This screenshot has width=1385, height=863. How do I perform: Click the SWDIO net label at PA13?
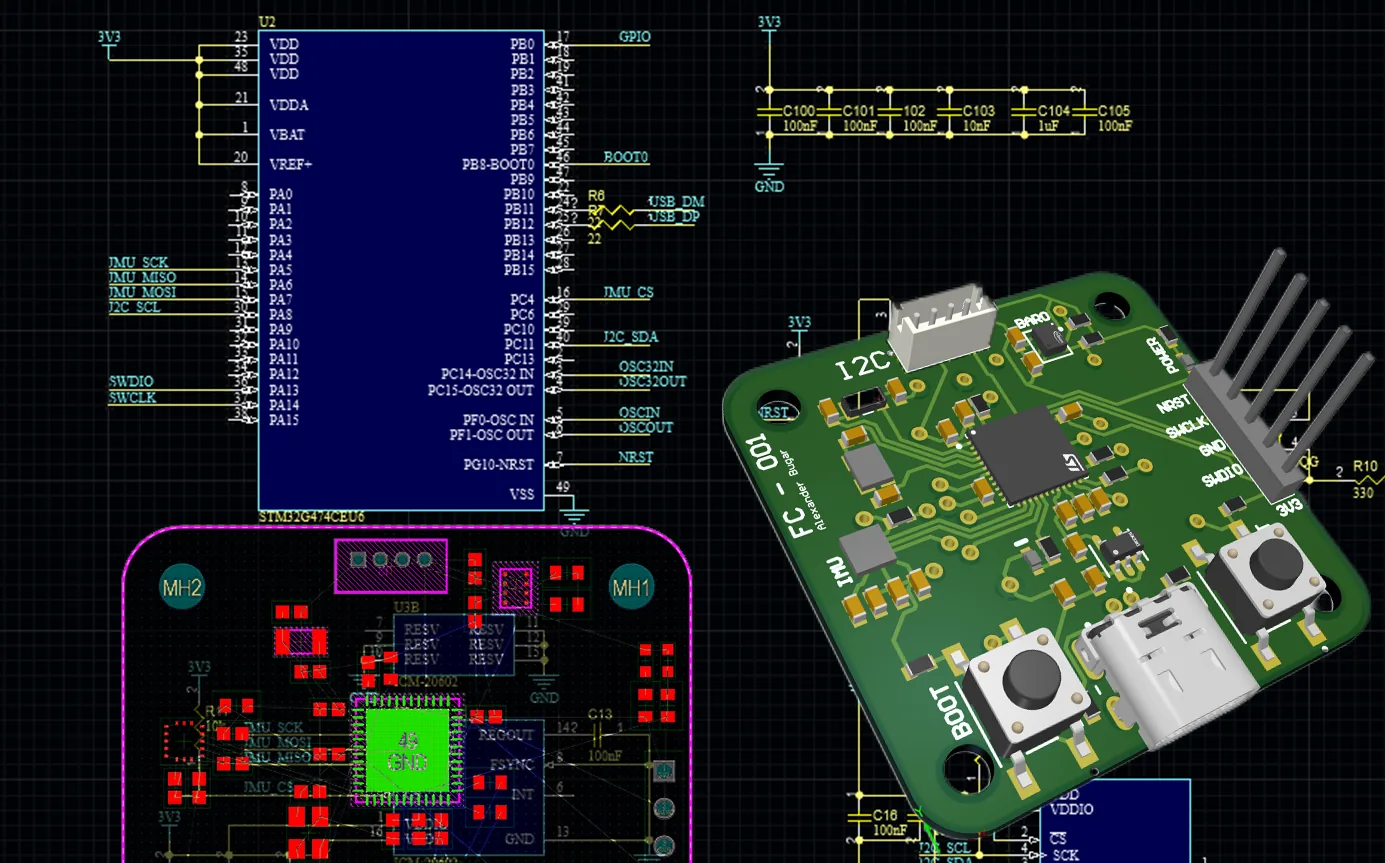[x=131, y=381]
